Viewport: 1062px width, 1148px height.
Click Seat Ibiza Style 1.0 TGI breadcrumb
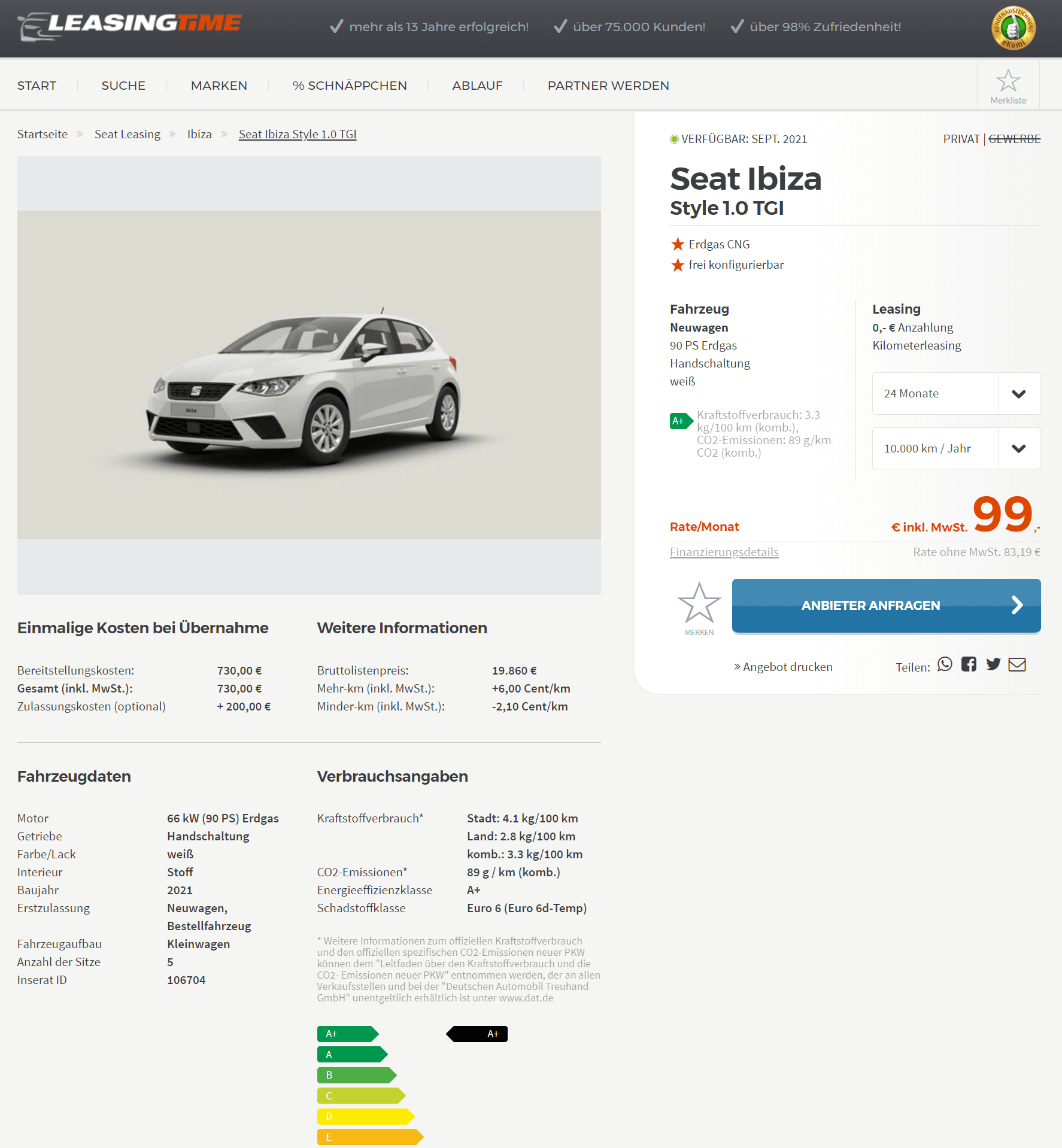point(298,134)
